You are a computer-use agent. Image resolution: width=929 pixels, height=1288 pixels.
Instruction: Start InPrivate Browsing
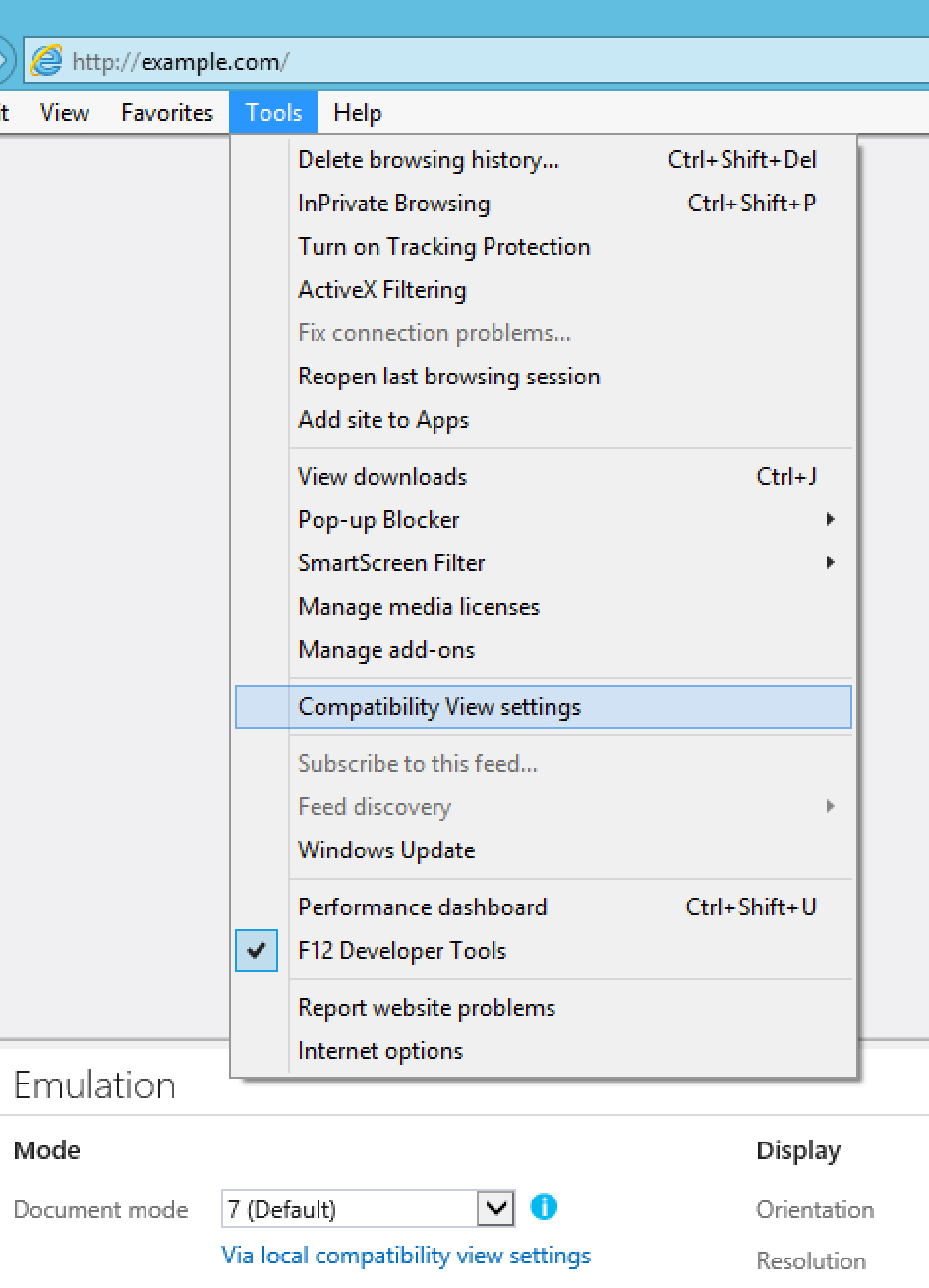(x=393, y=204)
